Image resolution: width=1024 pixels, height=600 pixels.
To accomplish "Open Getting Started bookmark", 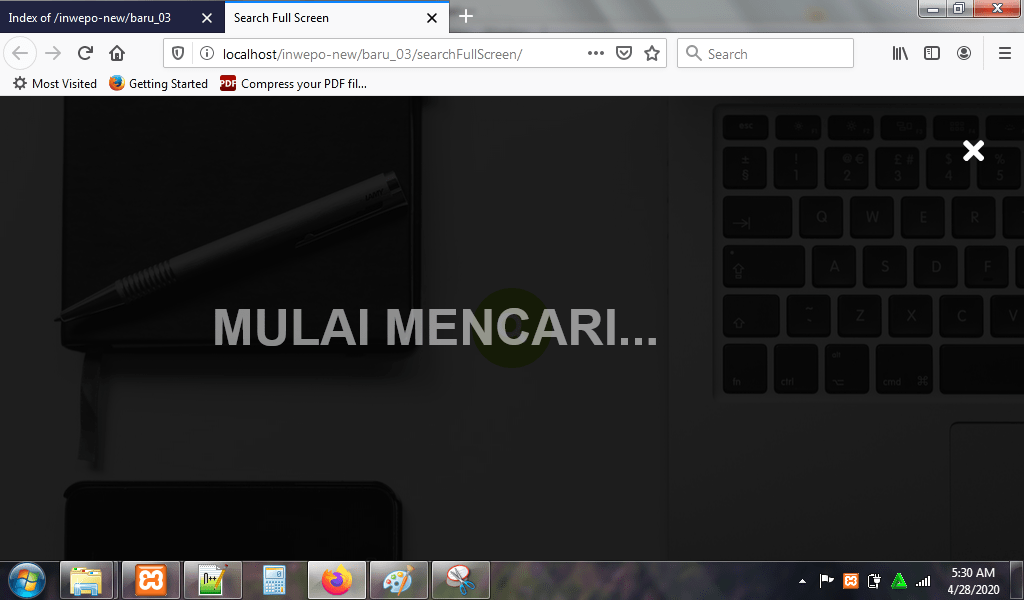I will pyautogui.click(x=159, y=84).
